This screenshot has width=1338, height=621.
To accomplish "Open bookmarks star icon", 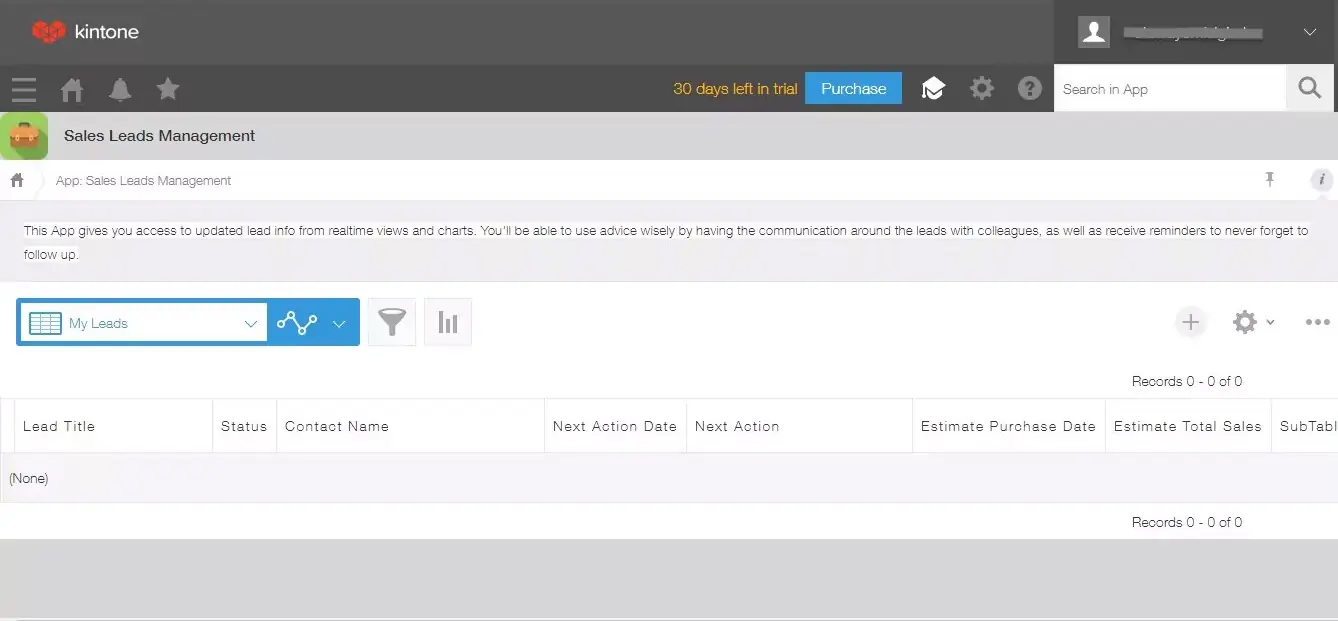I will click(x=168, y=89).
